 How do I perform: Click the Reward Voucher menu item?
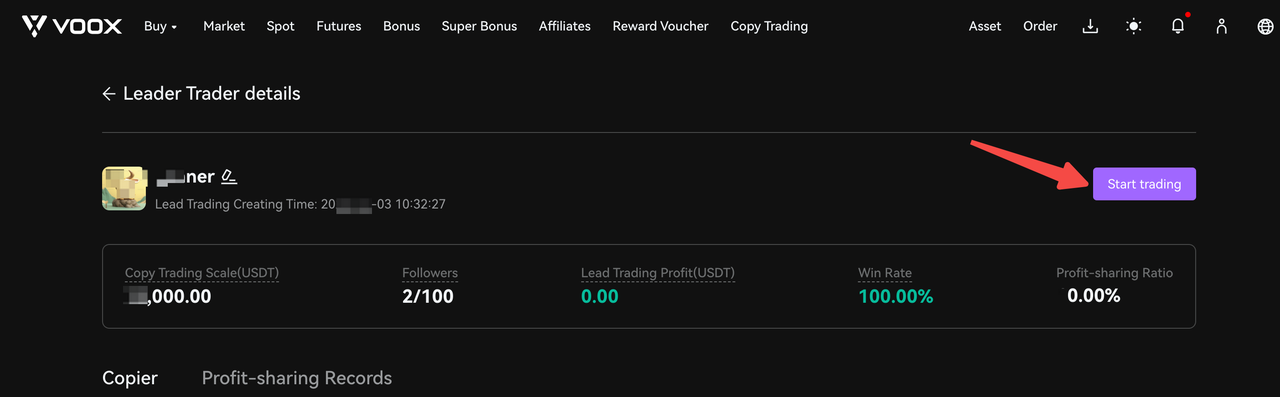tap(661, 26)
